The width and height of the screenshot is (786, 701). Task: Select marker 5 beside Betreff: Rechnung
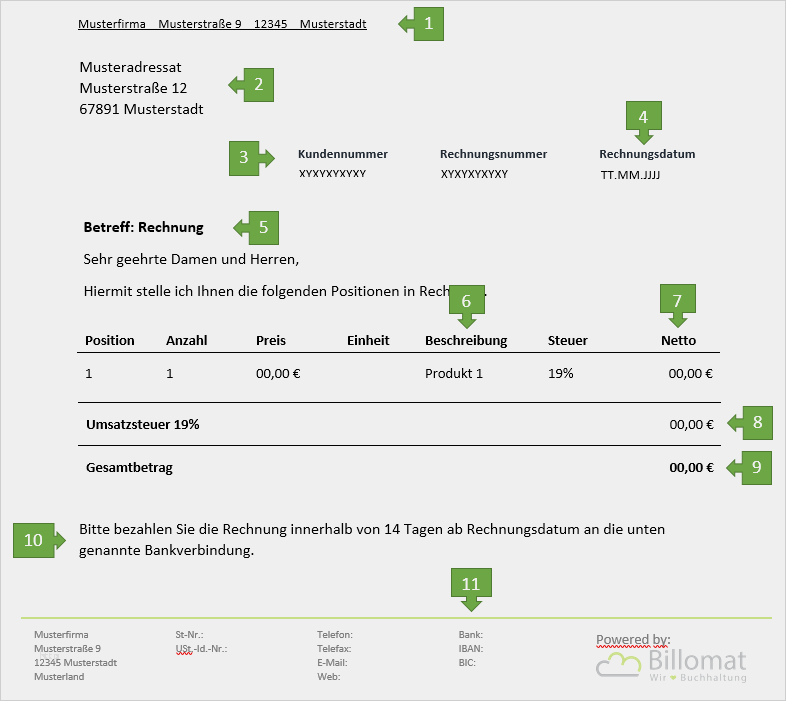coord(257,228)
